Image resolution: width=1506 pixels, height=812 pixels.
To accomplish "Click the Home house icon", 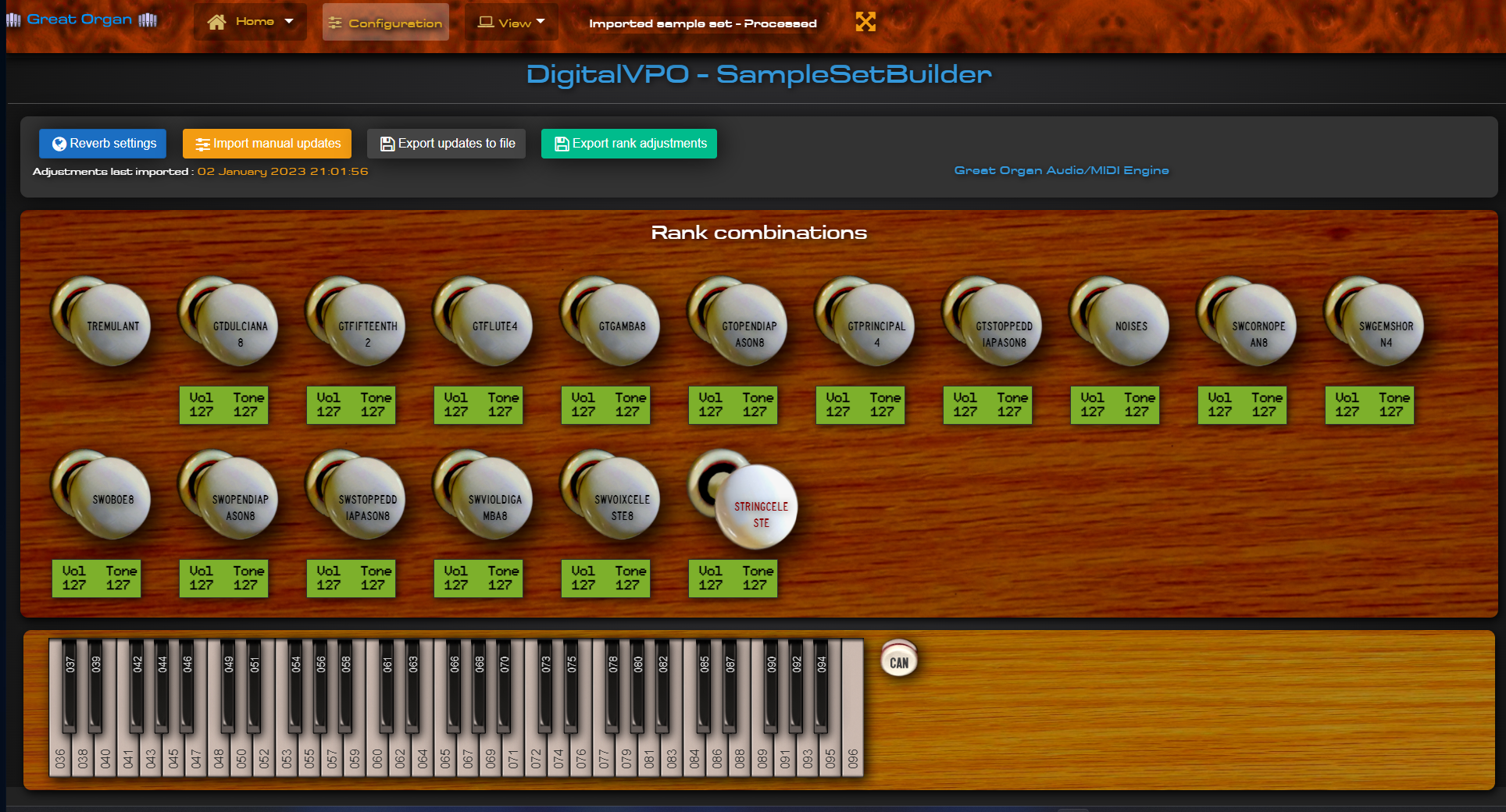I will pos(216,22).
